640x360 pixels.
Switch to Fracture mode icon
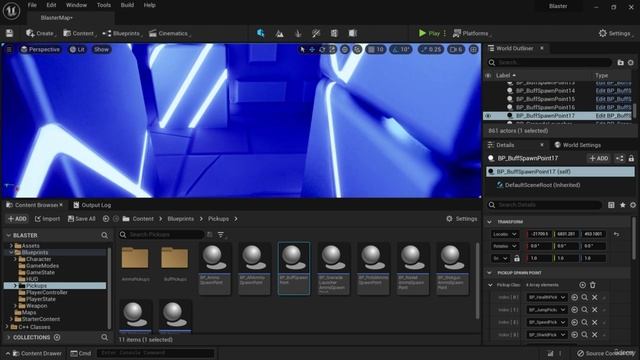[x=353, y=33]
